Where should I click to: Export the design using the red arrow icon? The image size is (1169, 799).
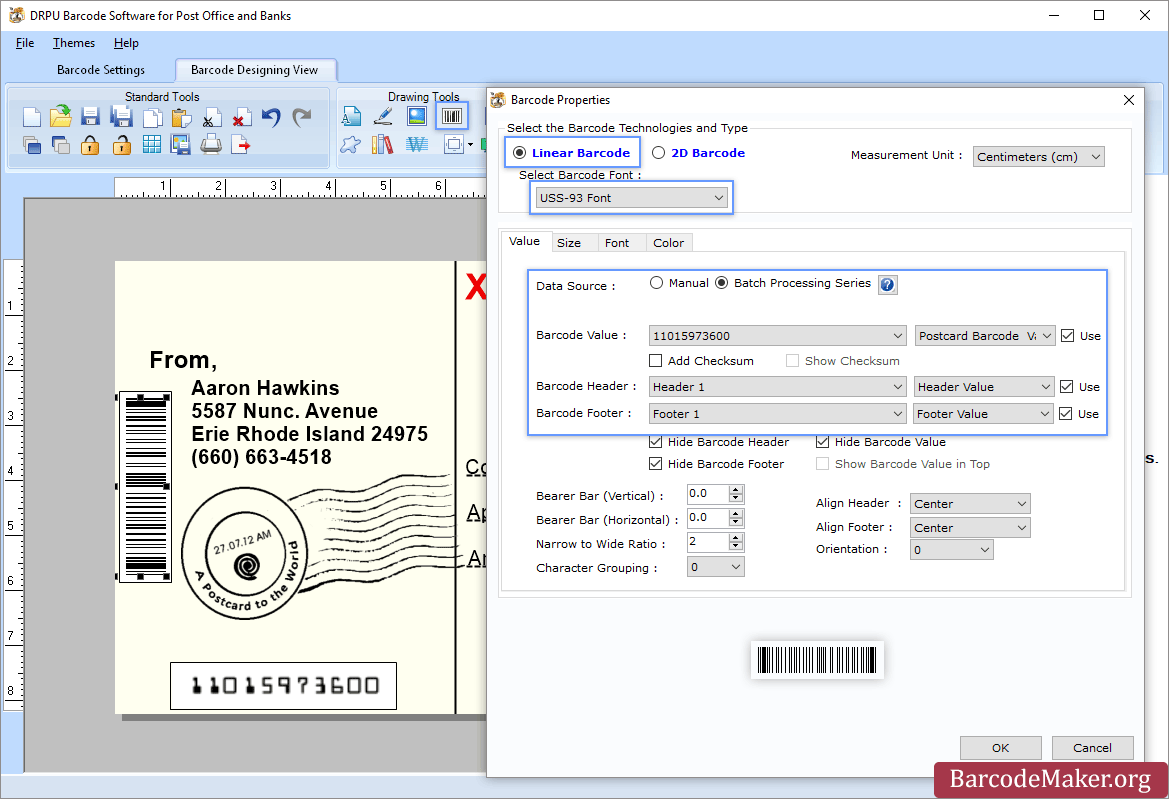tap(241, 145)
